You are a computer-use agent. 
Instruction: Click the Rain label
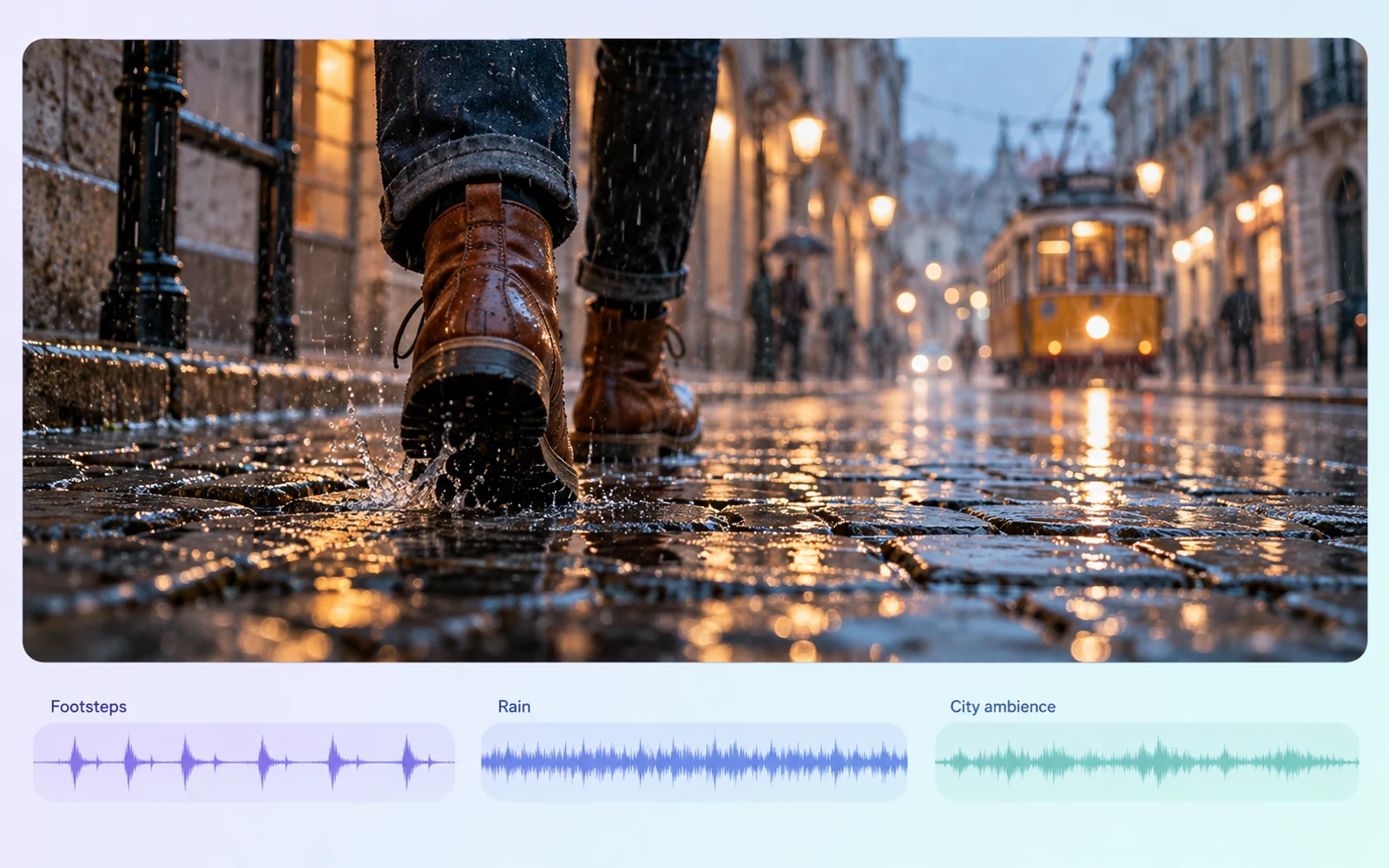[x=514, y=707]
